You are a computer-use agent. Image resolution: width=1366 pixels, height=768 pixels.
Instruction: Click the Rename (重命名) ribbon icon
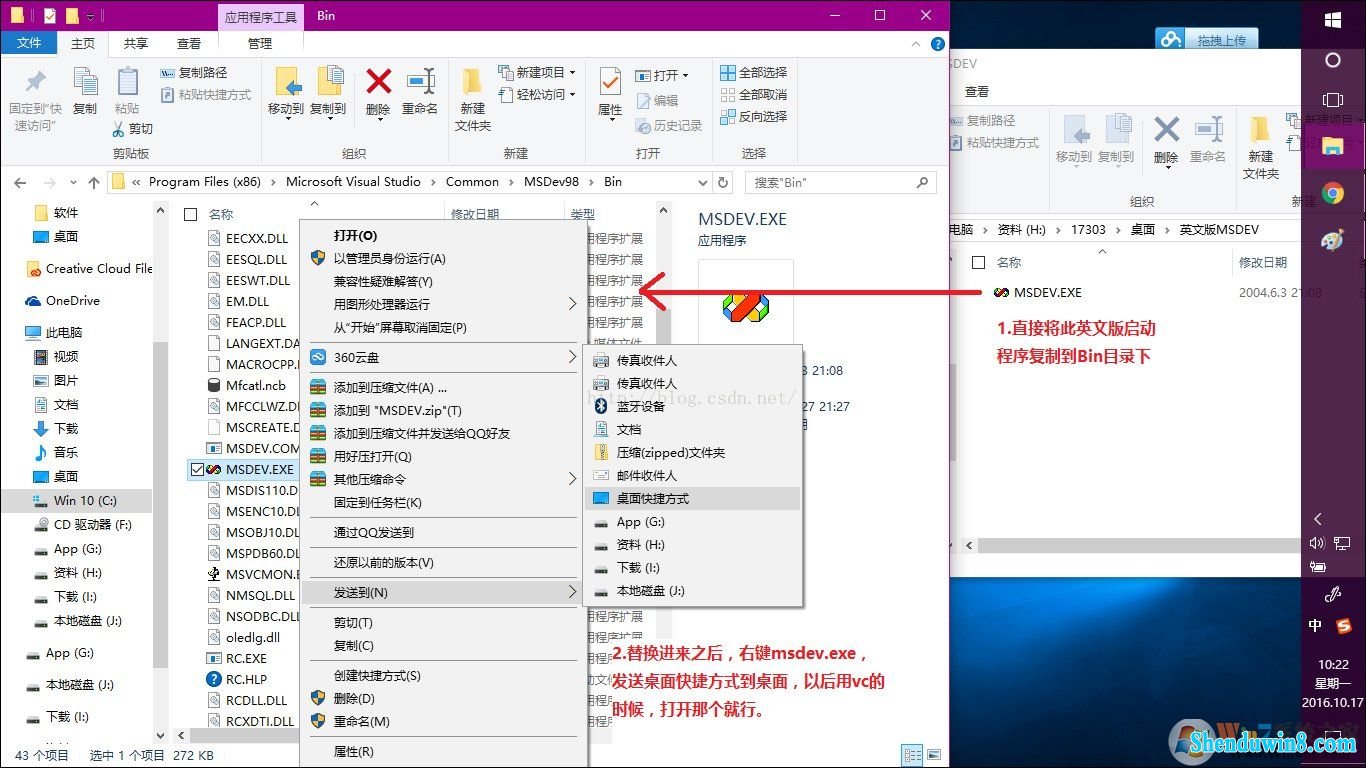[x=420, y=81]
